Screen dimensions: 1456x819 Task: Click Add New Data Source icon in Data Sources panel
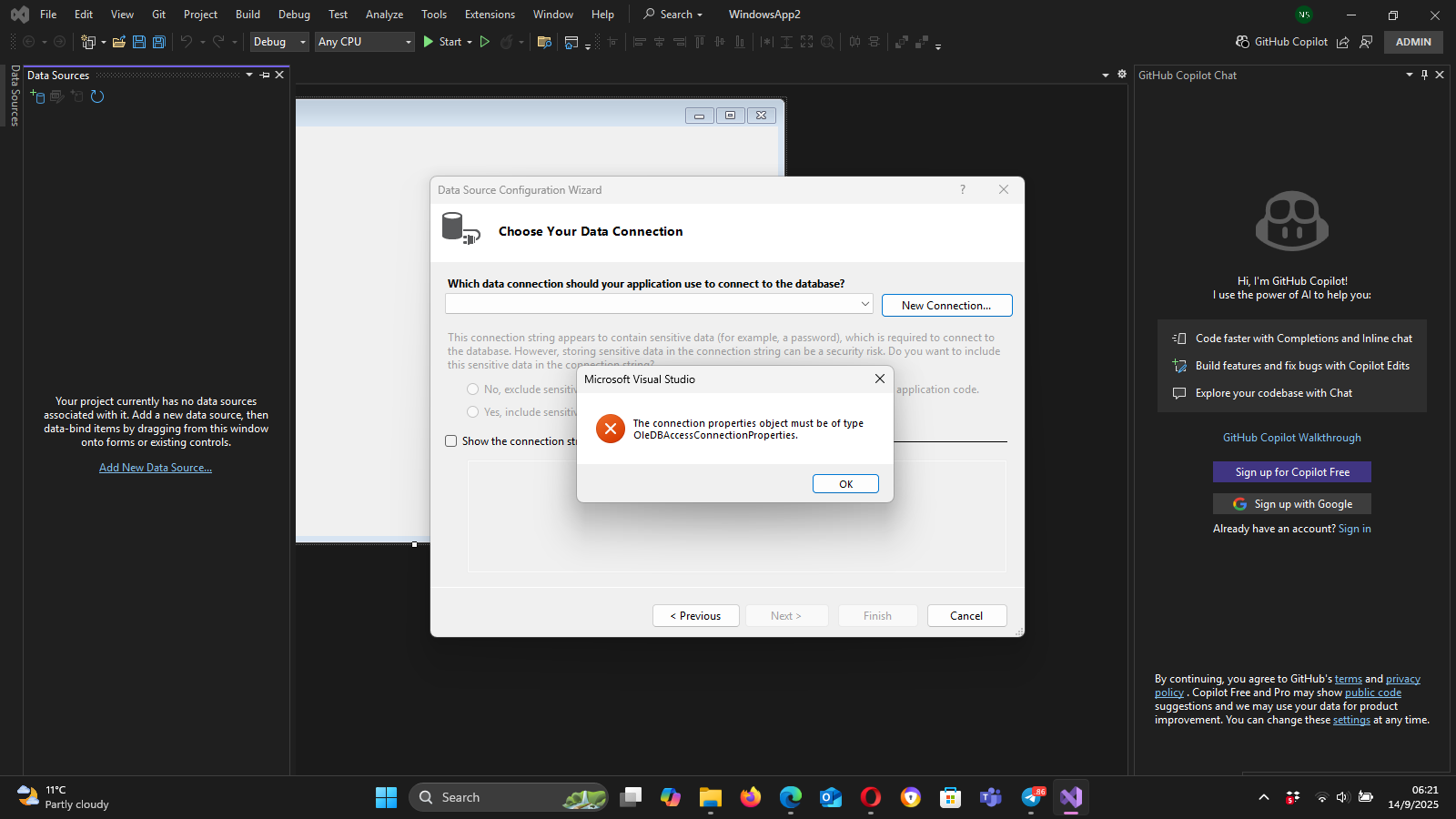click(x=37, y=96)
